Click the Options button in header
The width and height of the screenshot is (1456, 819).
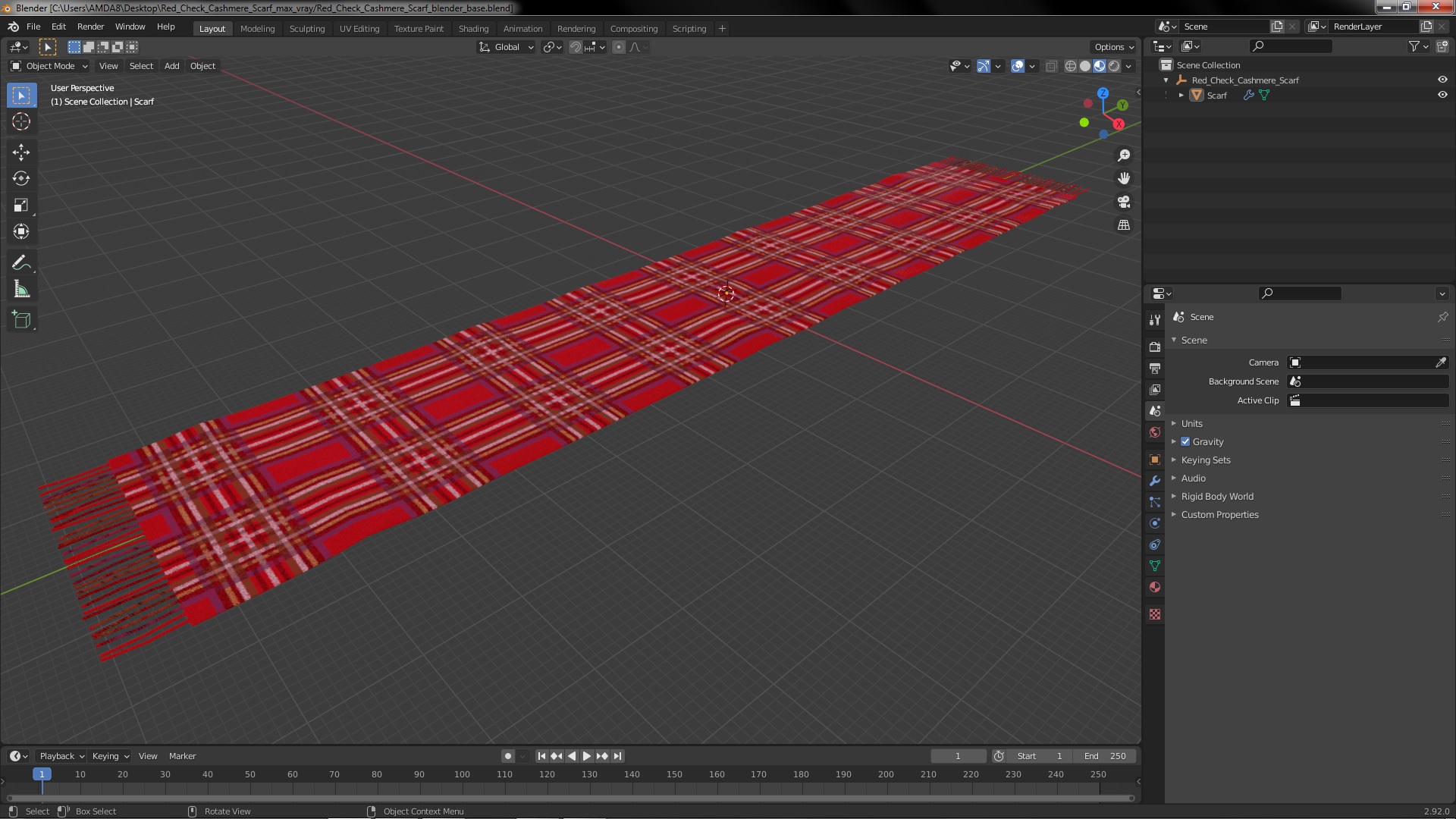(x=1113, y=47)
